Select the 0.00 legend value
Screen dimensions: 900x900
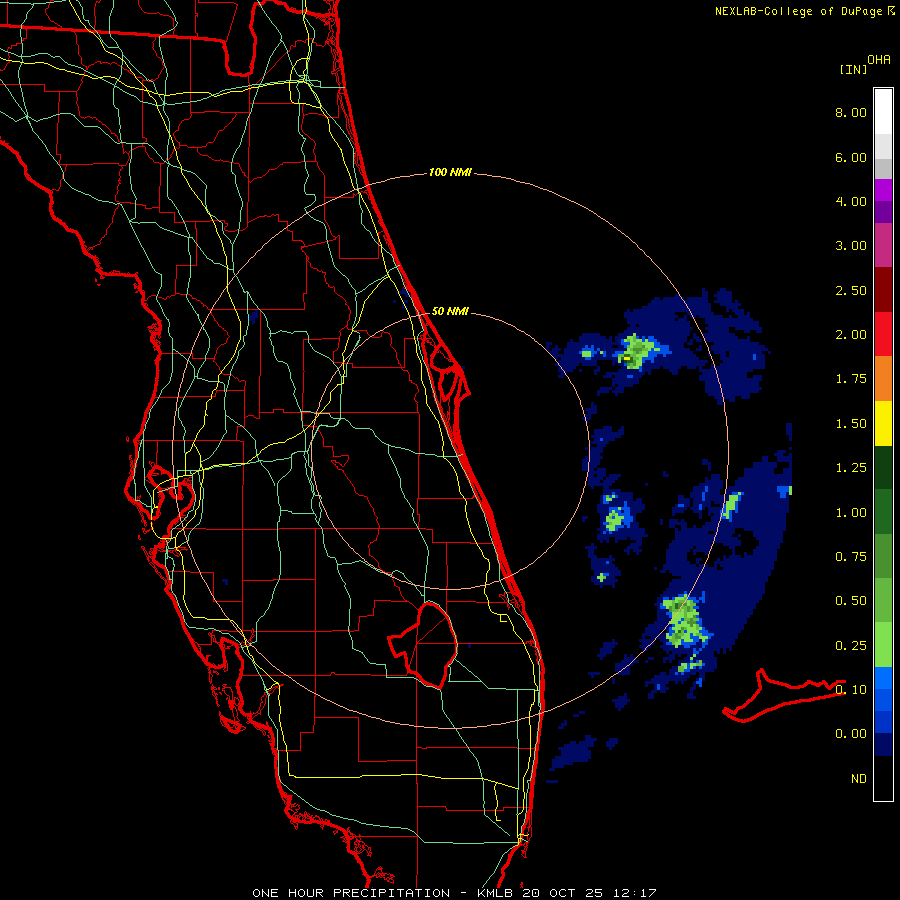click(x=851, y=734)
